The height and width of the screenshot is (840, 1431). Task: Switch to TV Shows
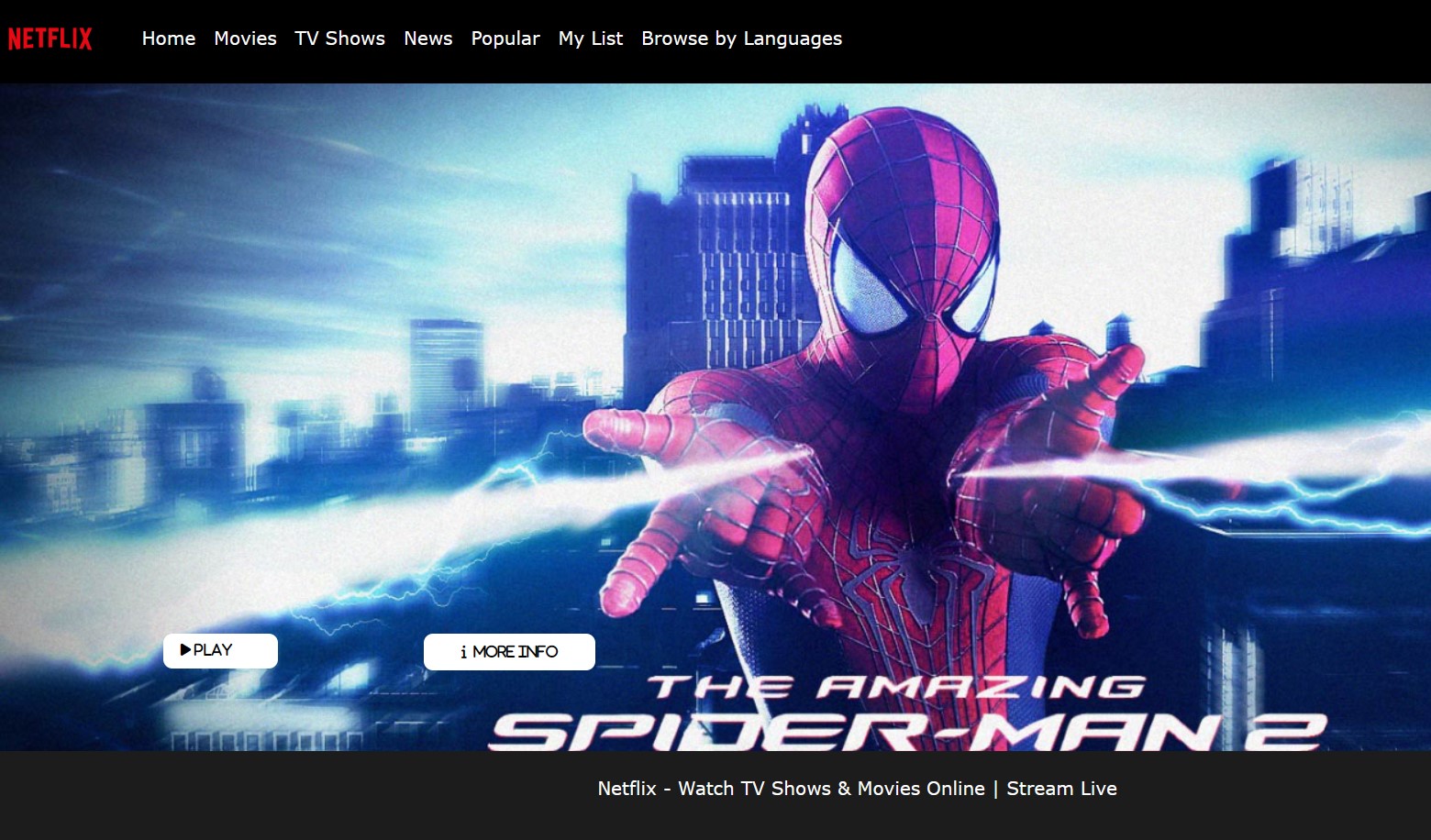click(x=339, y=39)
